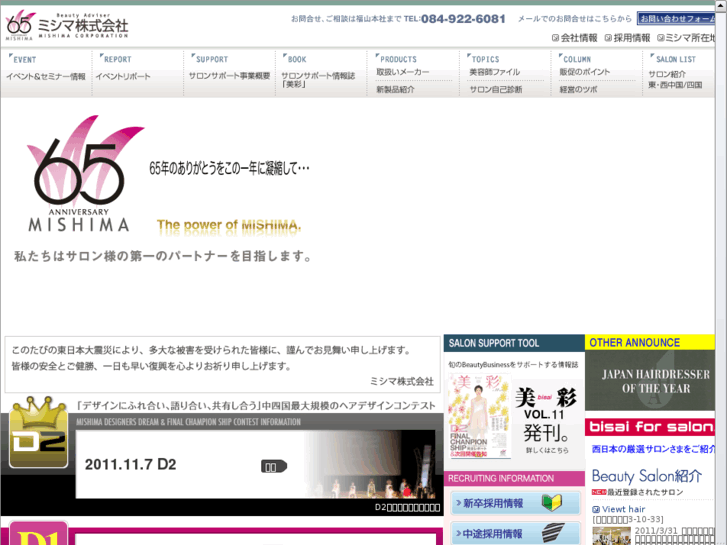
Task: Click the RECRUITING INFORMATION header
Action: click(x=514, y=478)
